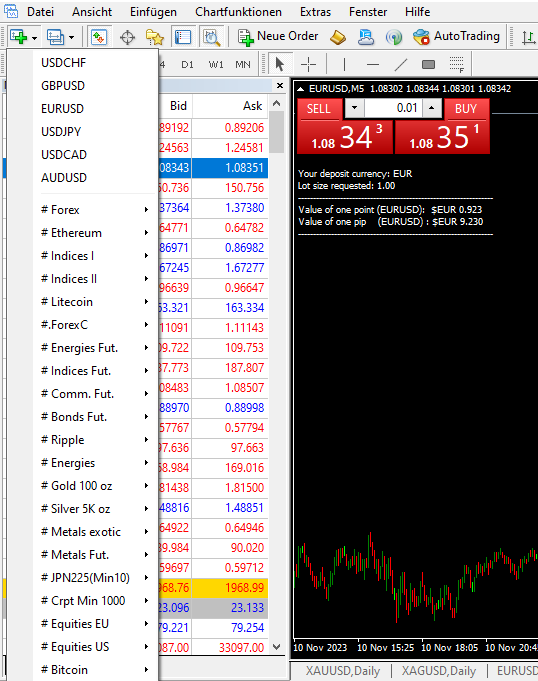Click the Neue Order button
Viewport: 538px width, 681px height.
pos(278,37)
